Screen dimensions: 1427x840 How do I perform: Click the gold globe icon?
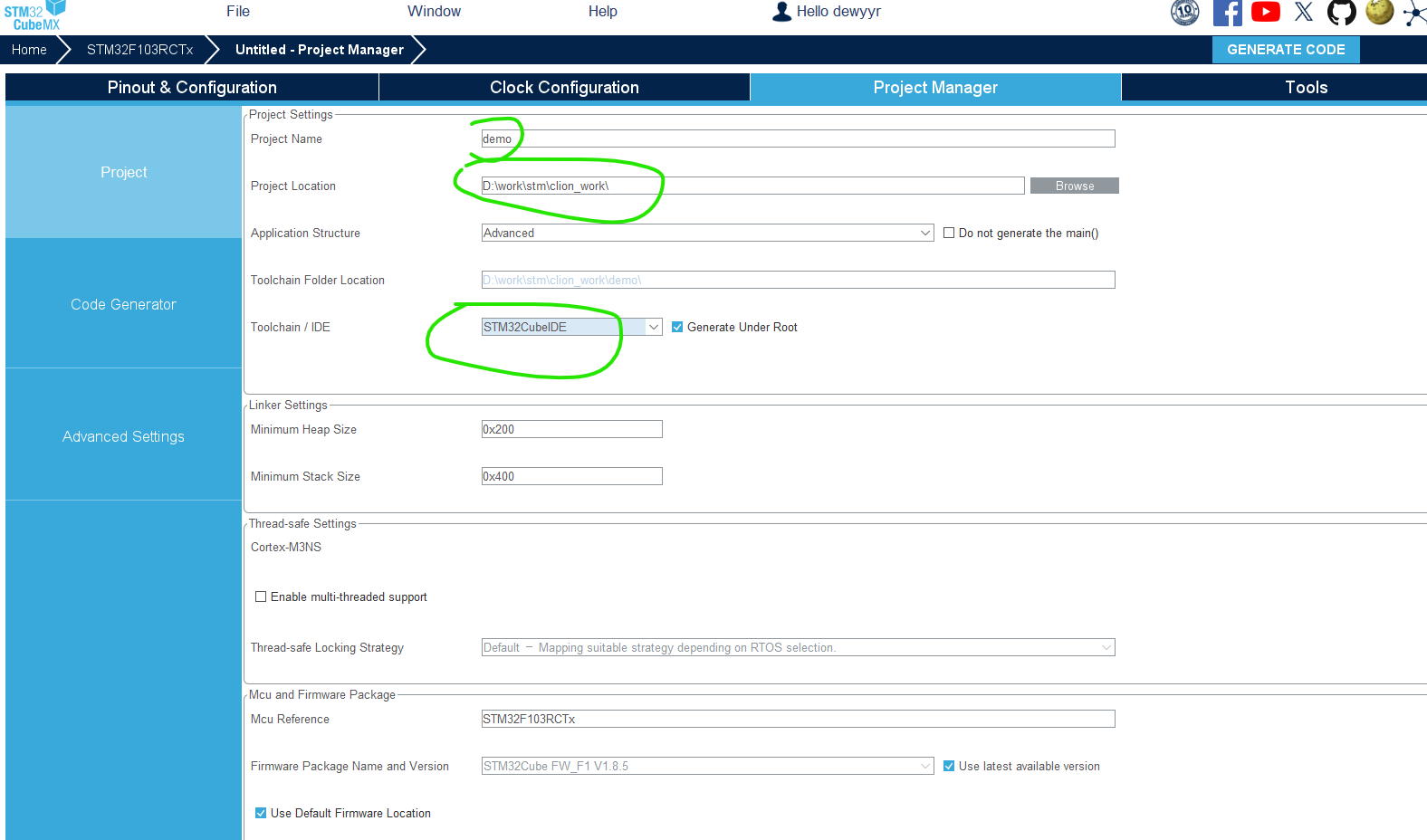(x=1379, y=12)
